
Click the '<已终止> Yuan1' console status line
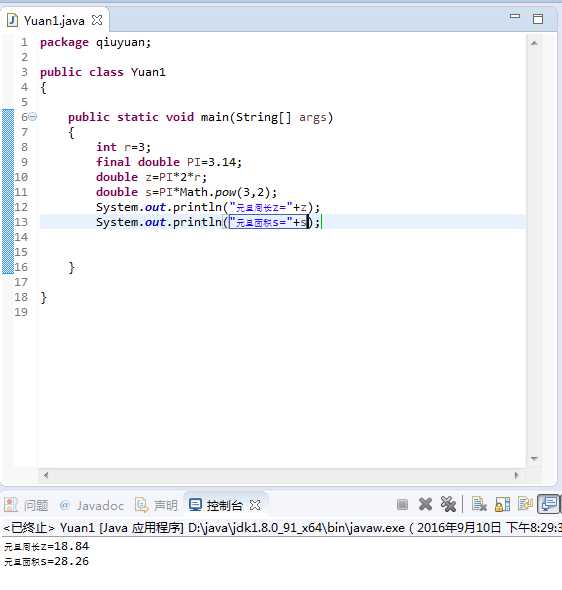282,528
